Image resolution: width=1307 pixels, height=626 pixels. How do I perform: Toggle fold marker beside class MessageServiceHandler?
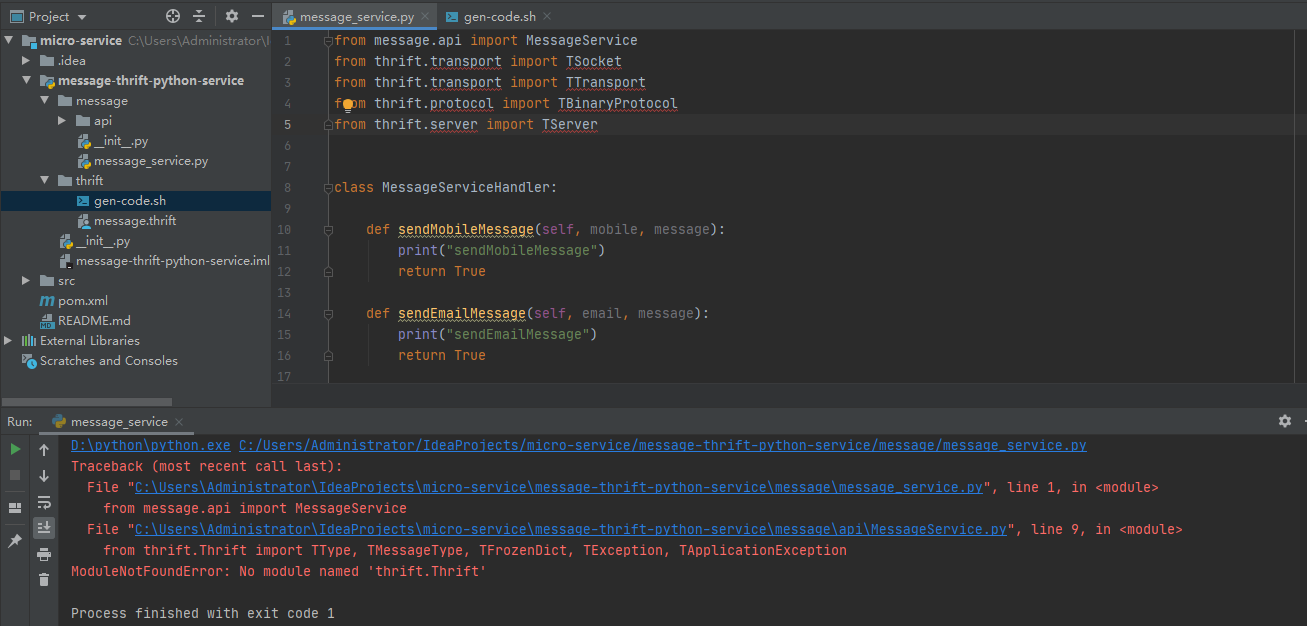tap(327, 187)
